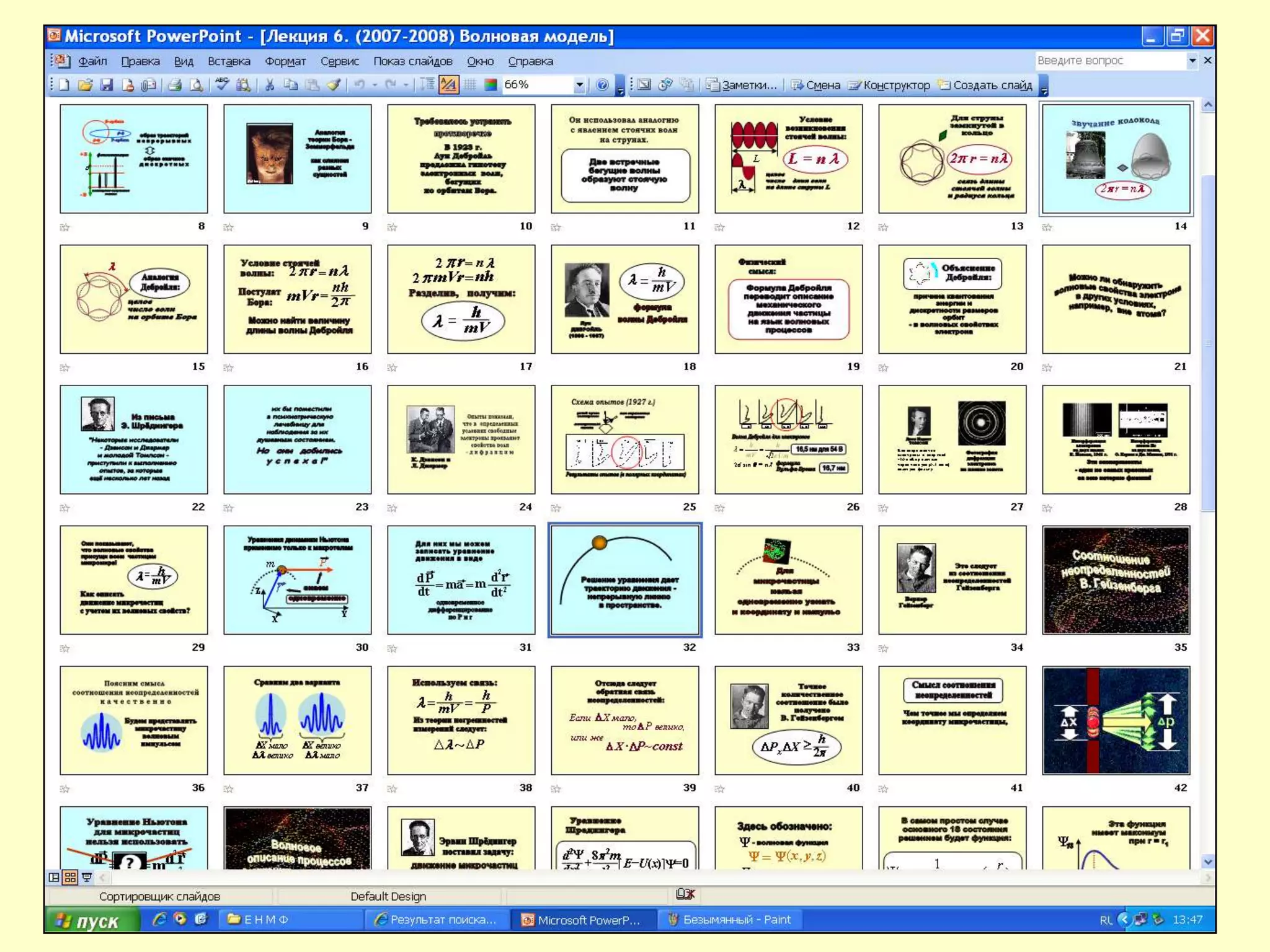
Task: Toggle the color/grayscale view button
Action: click(x=491, y=85)
